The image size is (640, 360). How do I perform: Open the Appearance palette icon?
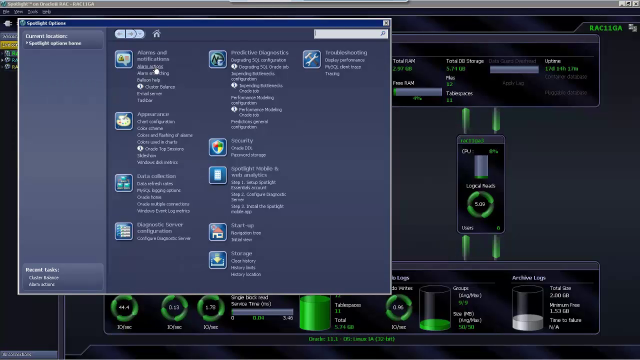[123, 121]
